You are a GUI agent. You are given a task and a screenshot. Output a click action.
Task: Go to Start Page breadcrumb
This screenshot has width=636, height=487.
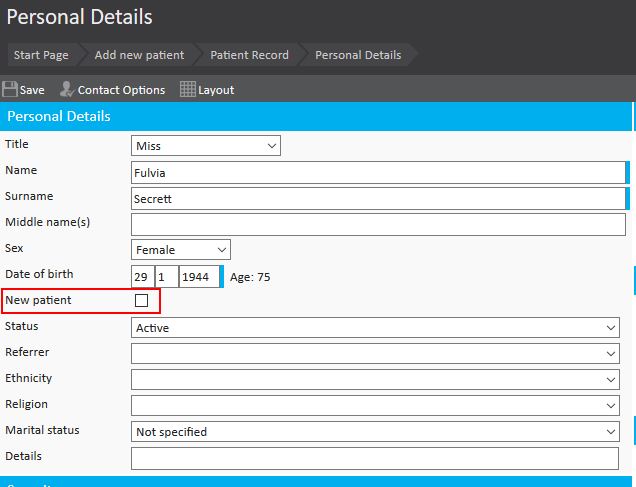(x=41, y=55)
